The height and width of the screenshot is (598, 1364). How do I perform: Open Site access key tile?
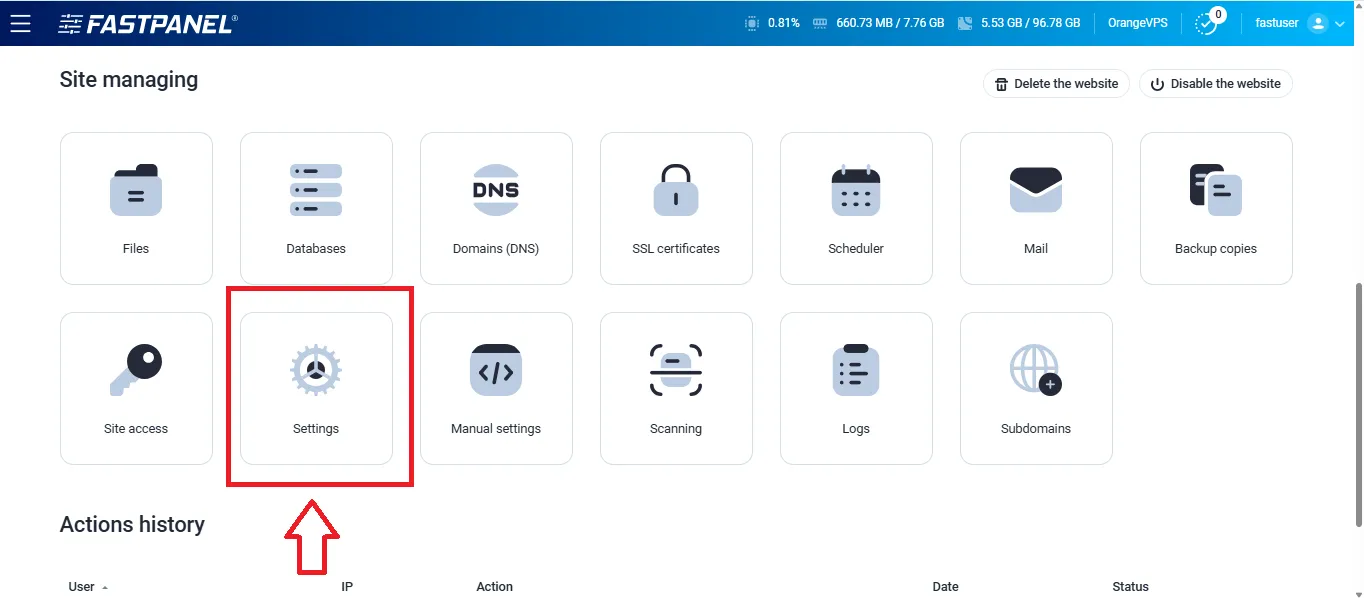pyautogui.click(x=136, y=388)
